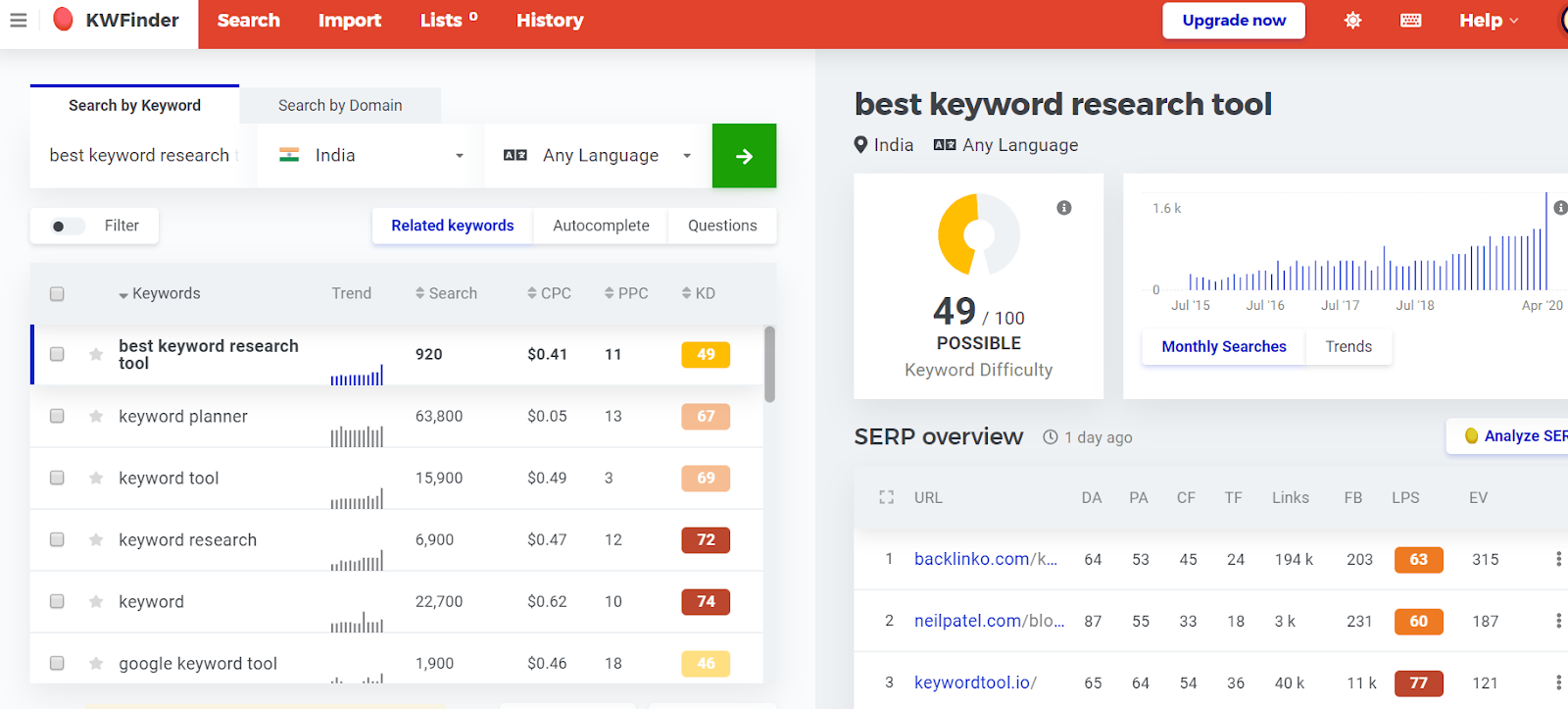Check the select-all keywords checkbox
1568x709 pixels.
click(57, 293)
